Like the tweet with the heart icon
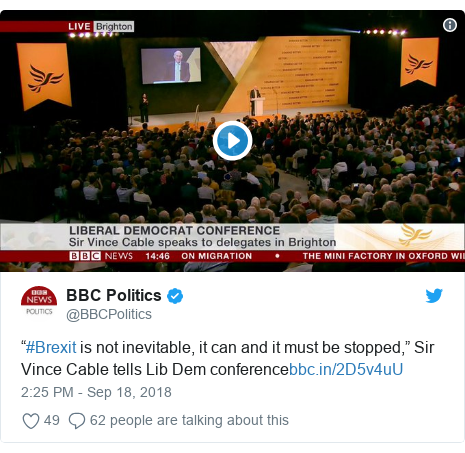The height and width of the screenshot is (453, 465). coord(31,420)
